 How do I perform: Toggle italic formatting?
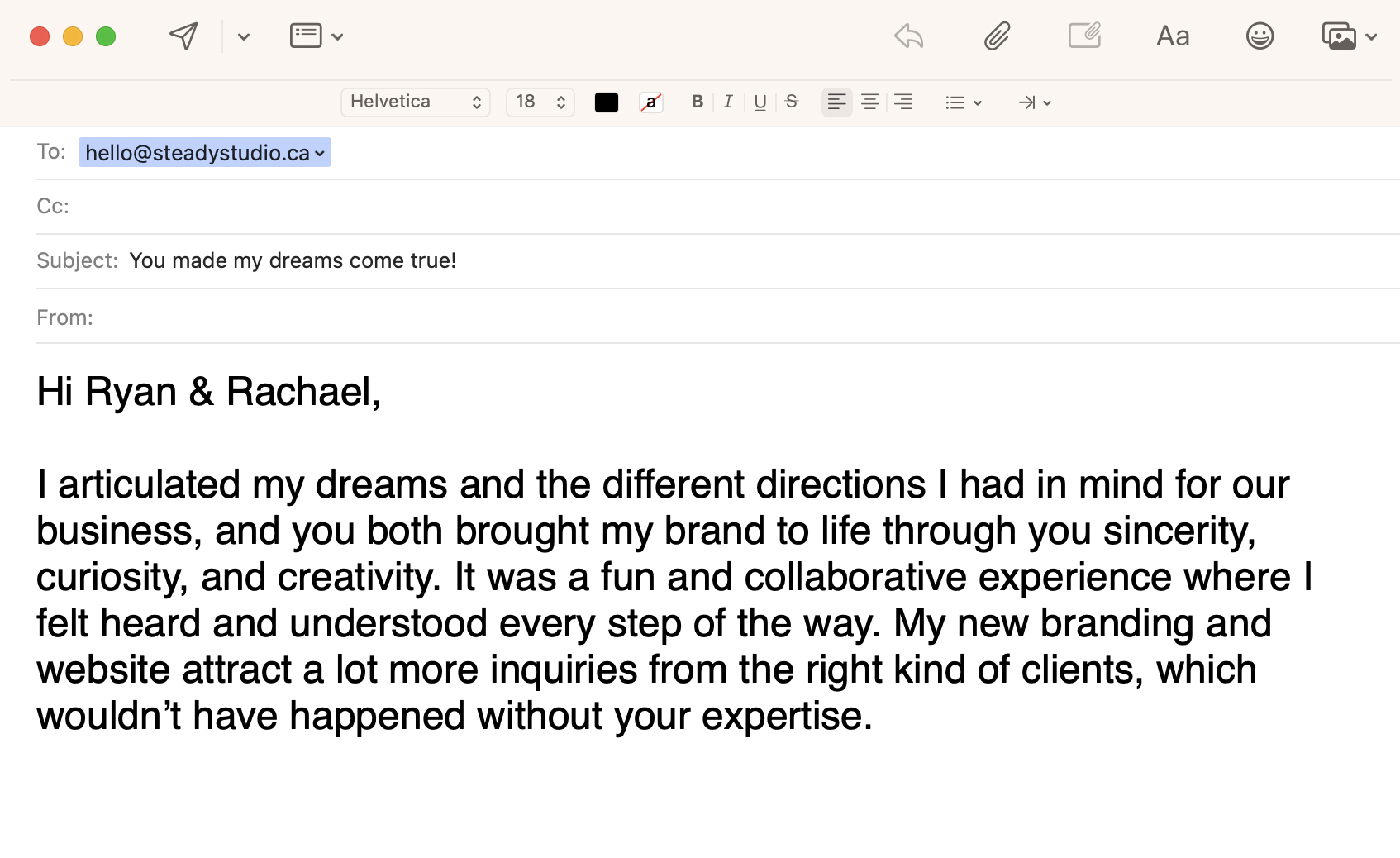[x=728, y=102]
